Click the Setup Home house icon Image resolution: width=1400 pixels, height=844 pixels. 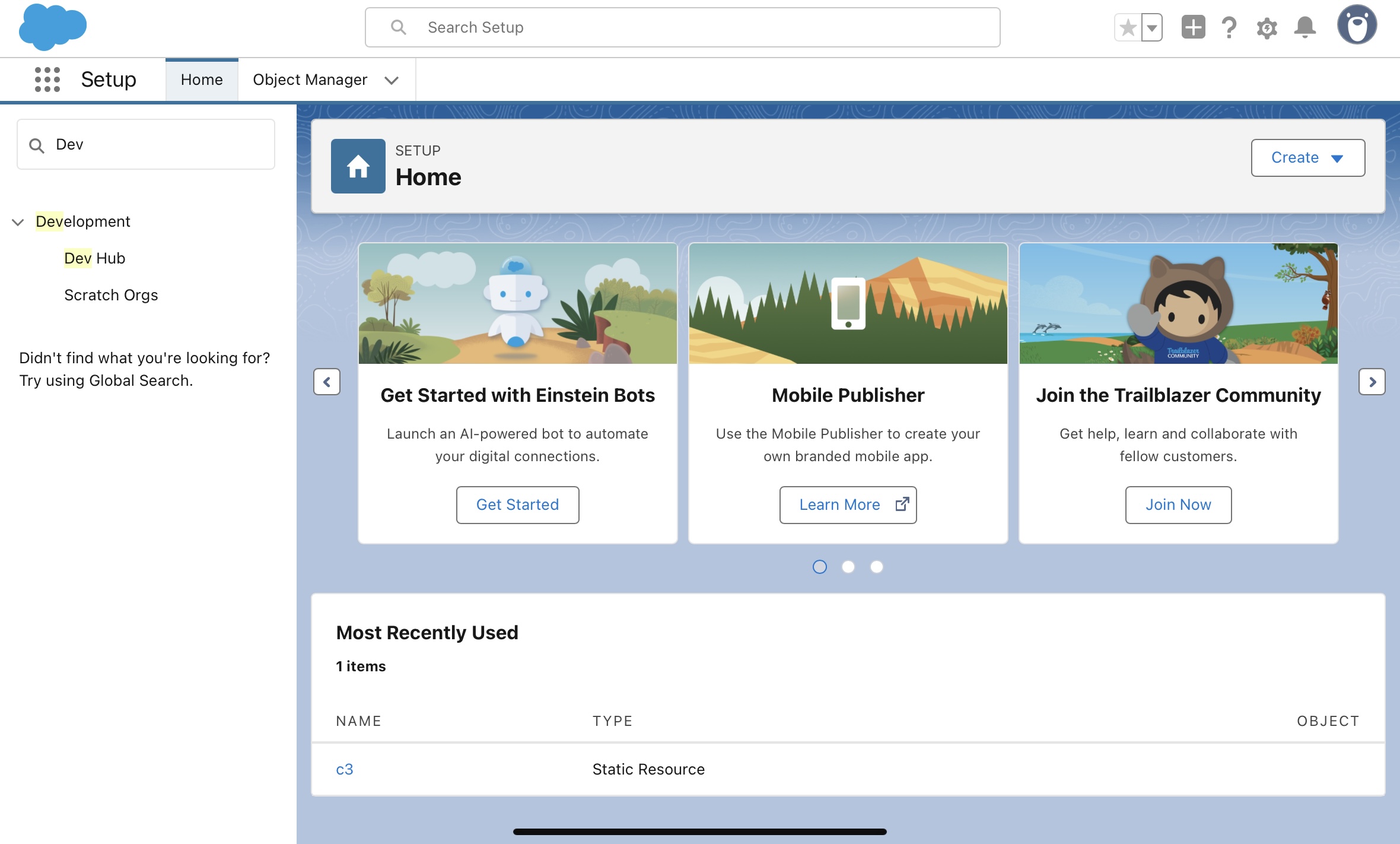pos(358,166)
